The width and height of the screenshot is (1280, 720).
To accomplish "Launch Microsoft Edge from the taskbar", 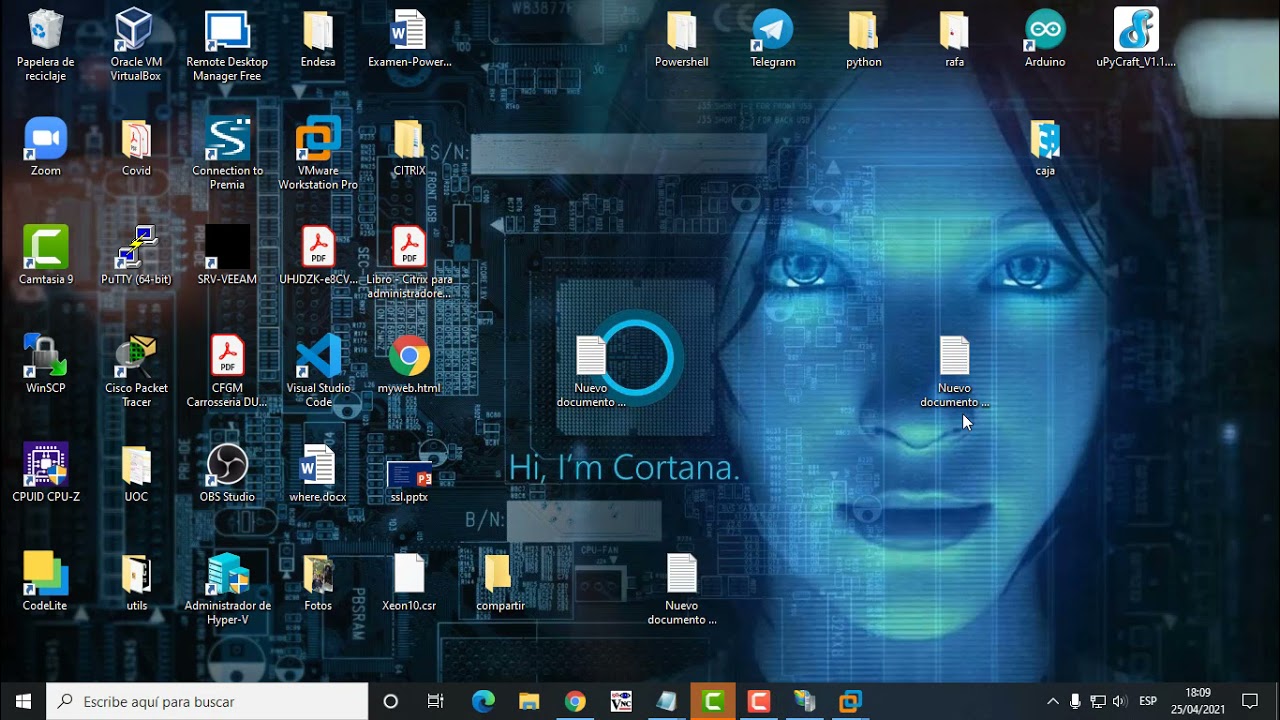I will click(483, 701).
